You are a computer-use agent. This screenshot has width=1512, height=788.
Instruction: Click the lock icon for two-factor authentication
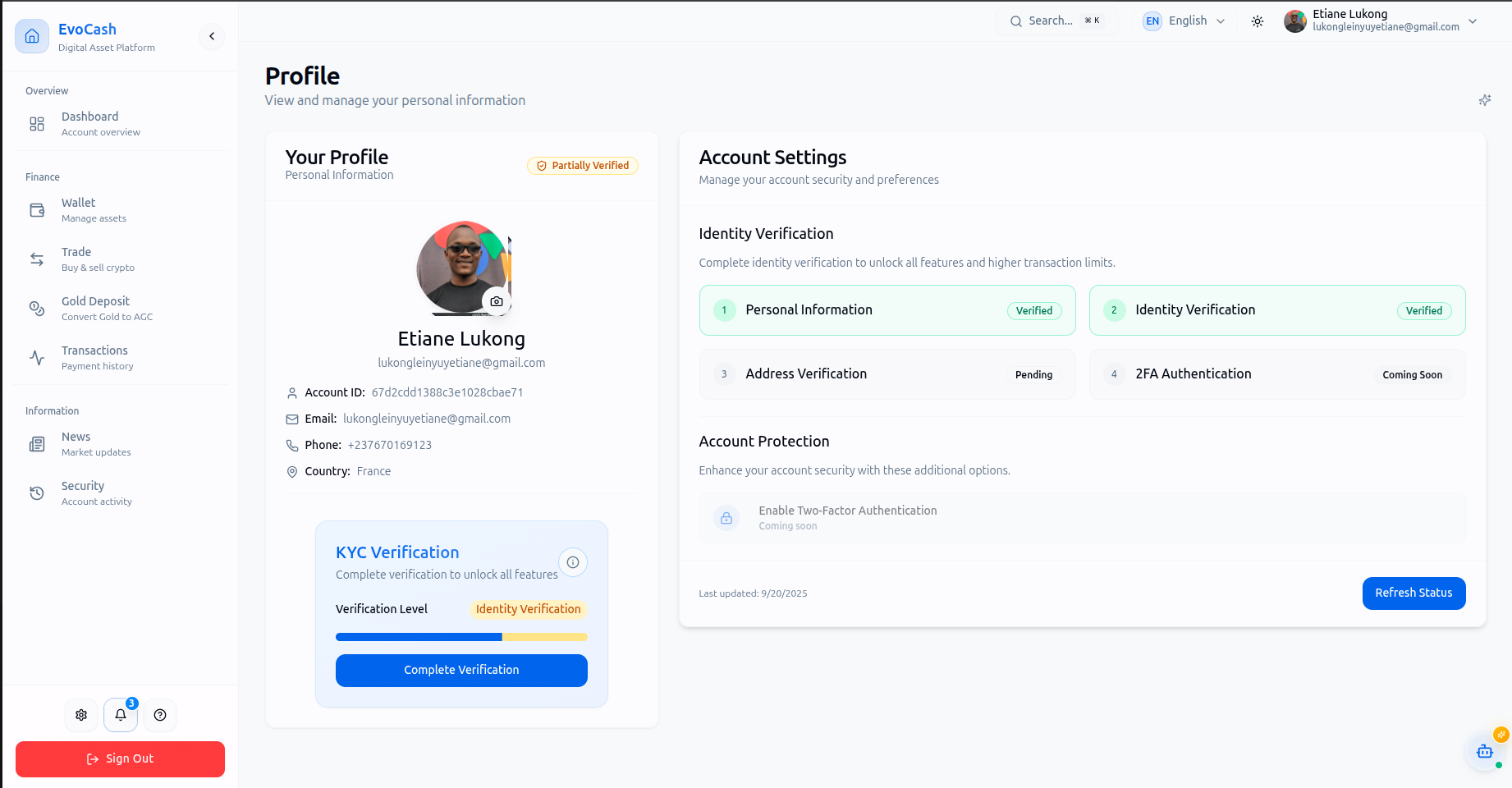[726, 518]
